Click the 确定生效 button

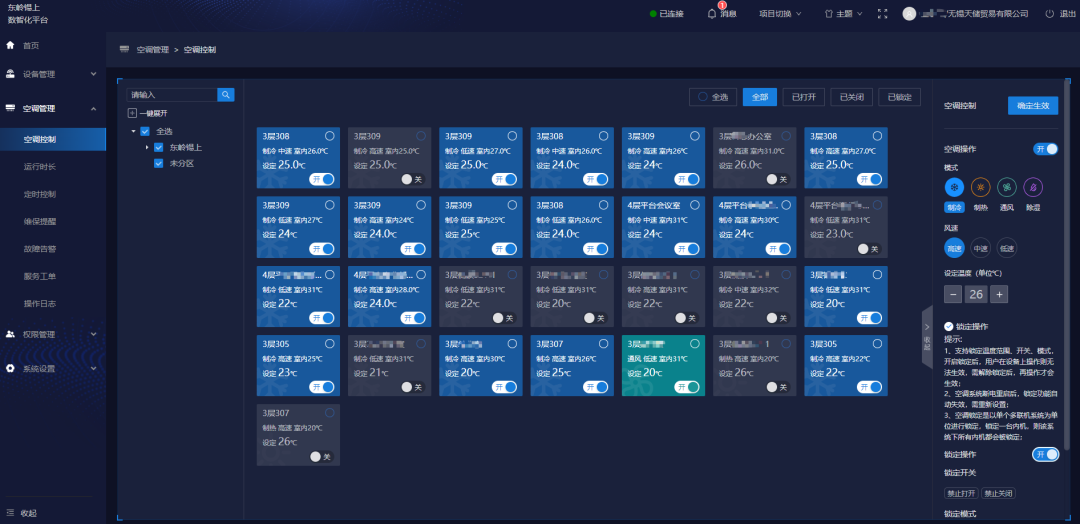(1033, 105)
